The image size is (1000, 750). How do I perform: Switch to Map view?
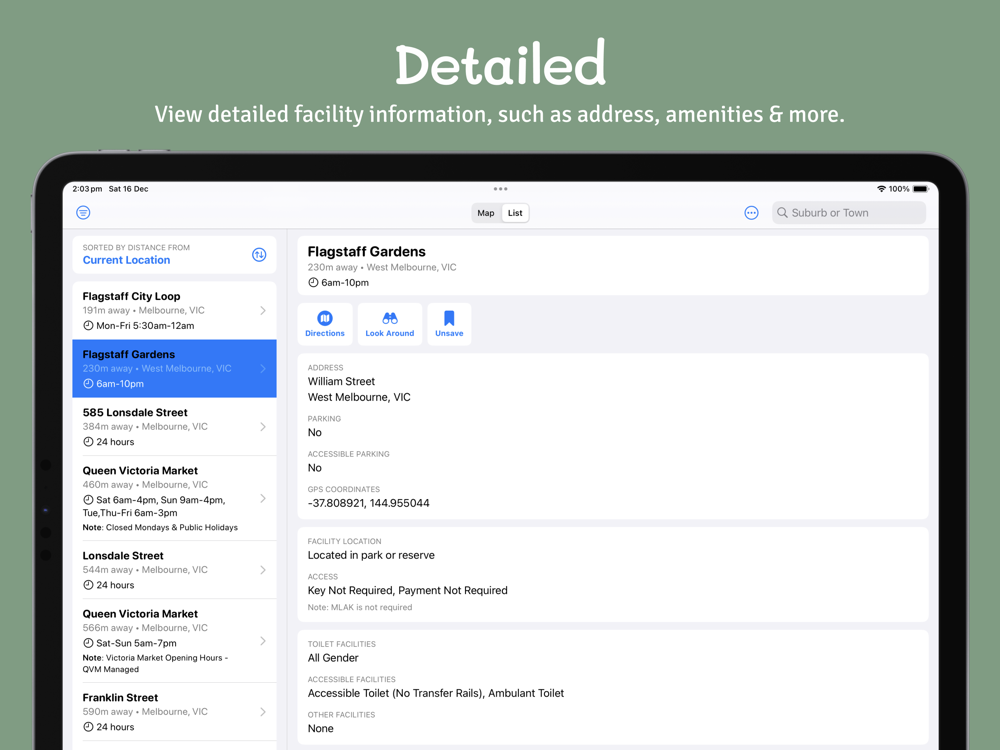(486, 213)
